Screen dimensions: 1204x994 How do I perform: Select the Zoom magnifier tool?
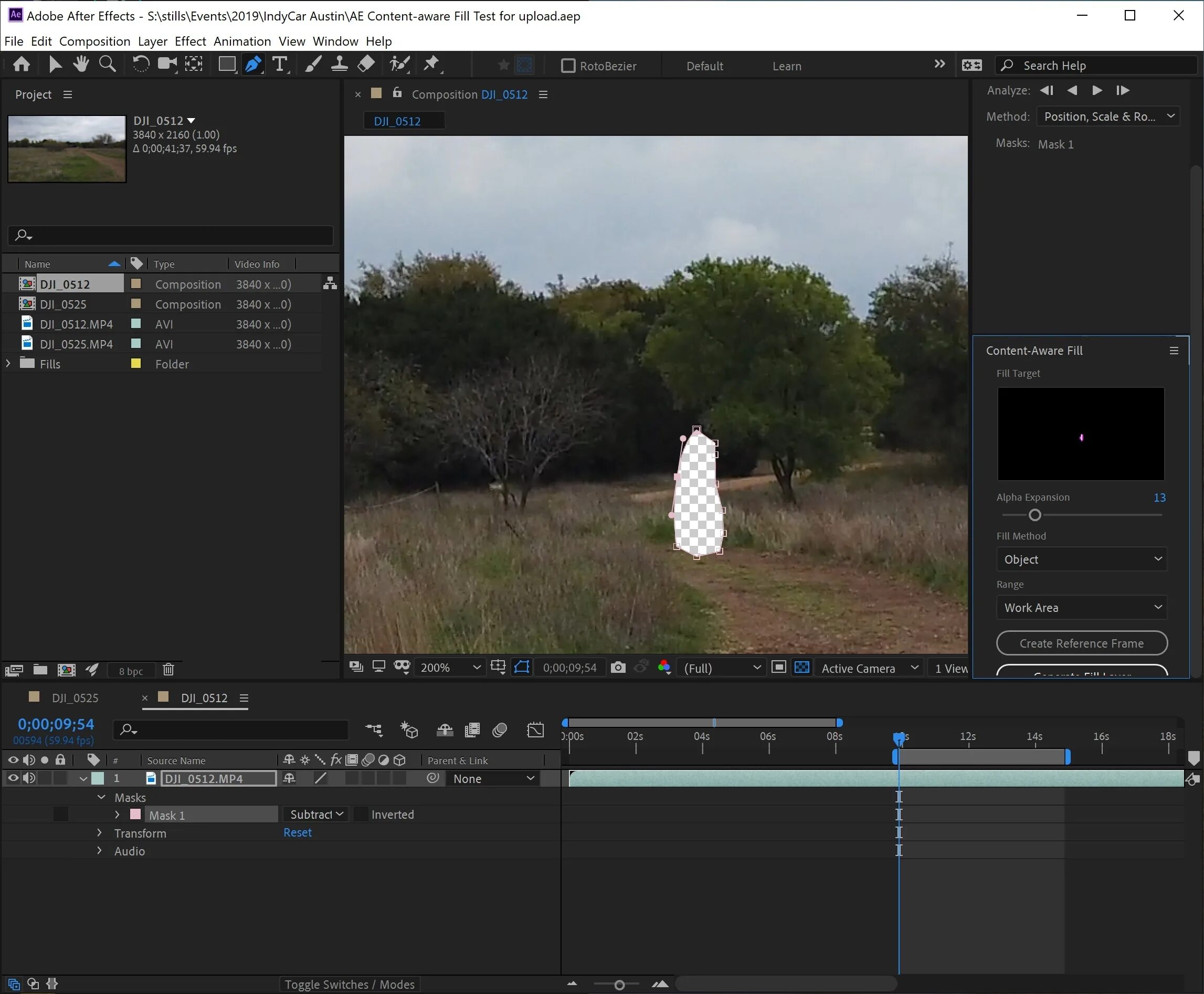(107, 64)
